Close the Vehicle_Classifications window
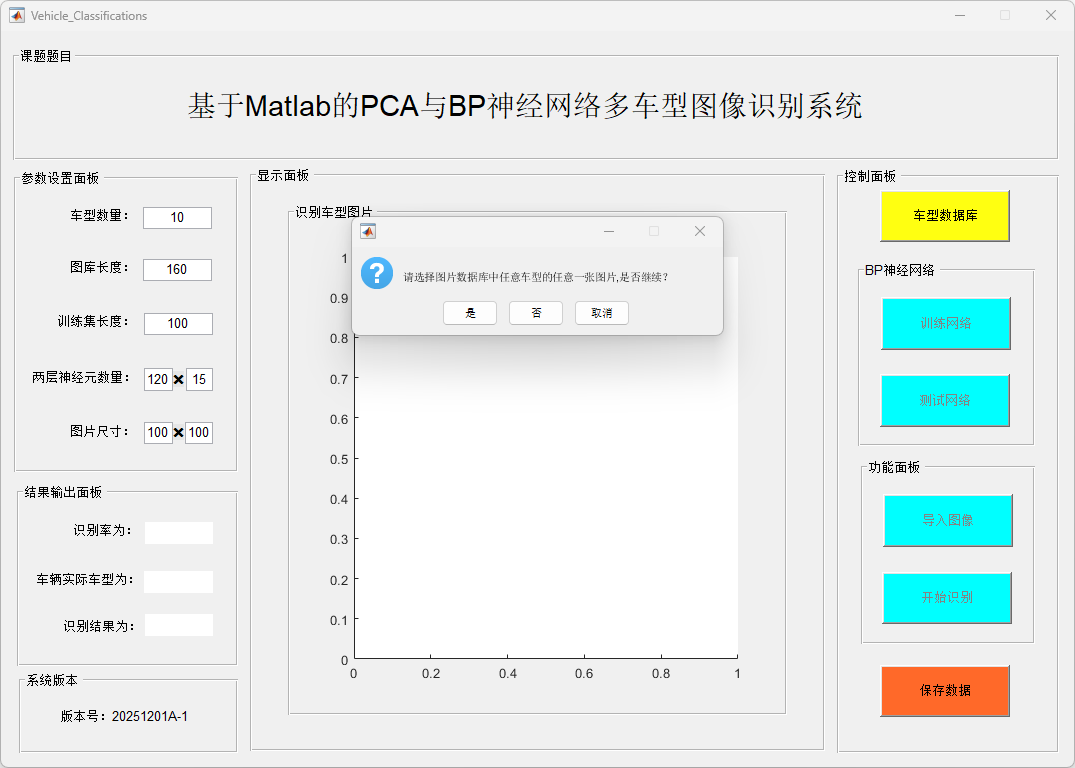Viewport: 1075px width, 768px height. 1050,15
